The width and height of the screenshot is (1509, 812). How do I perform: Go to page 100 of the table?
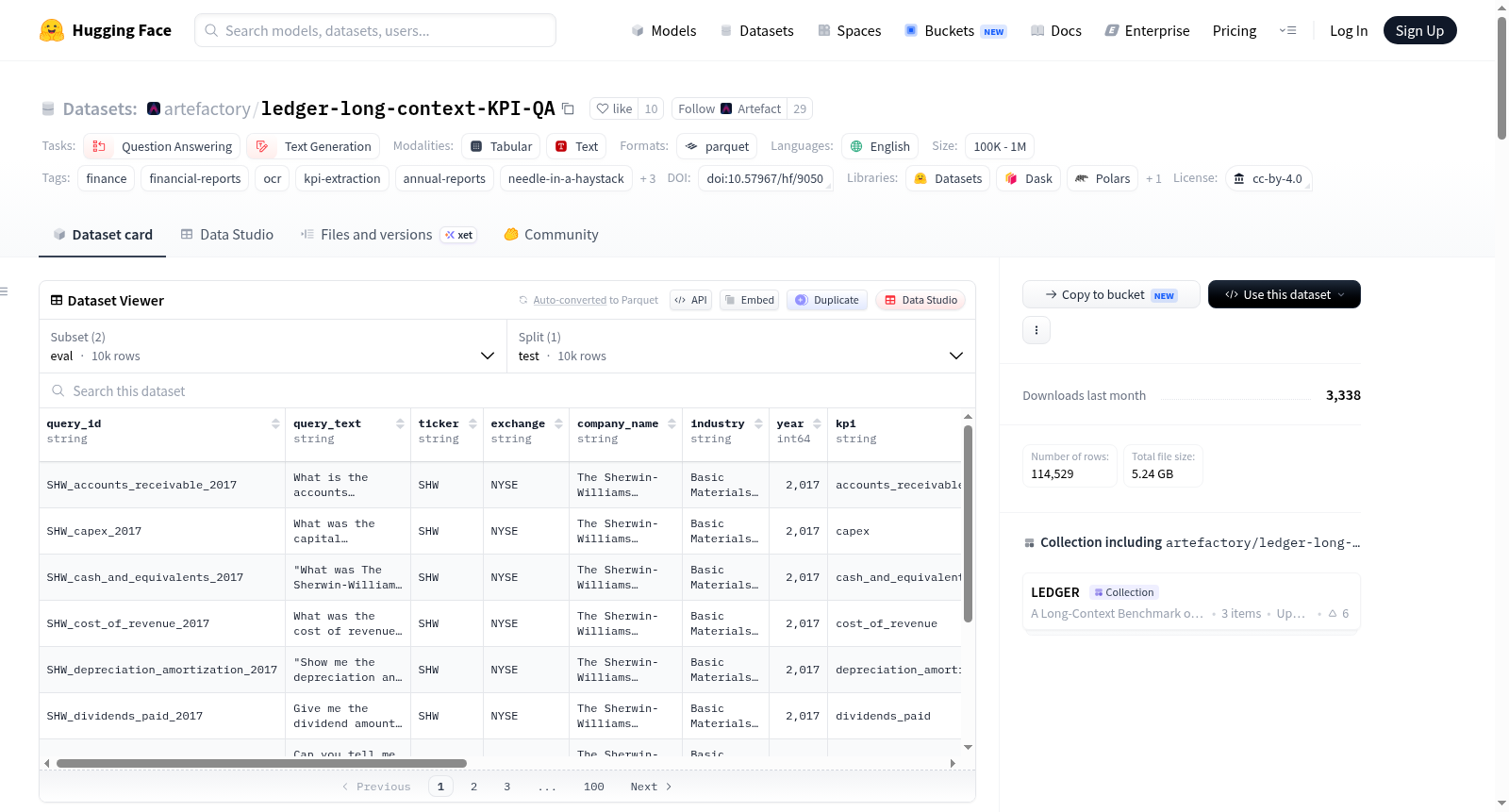click(594, 787)
